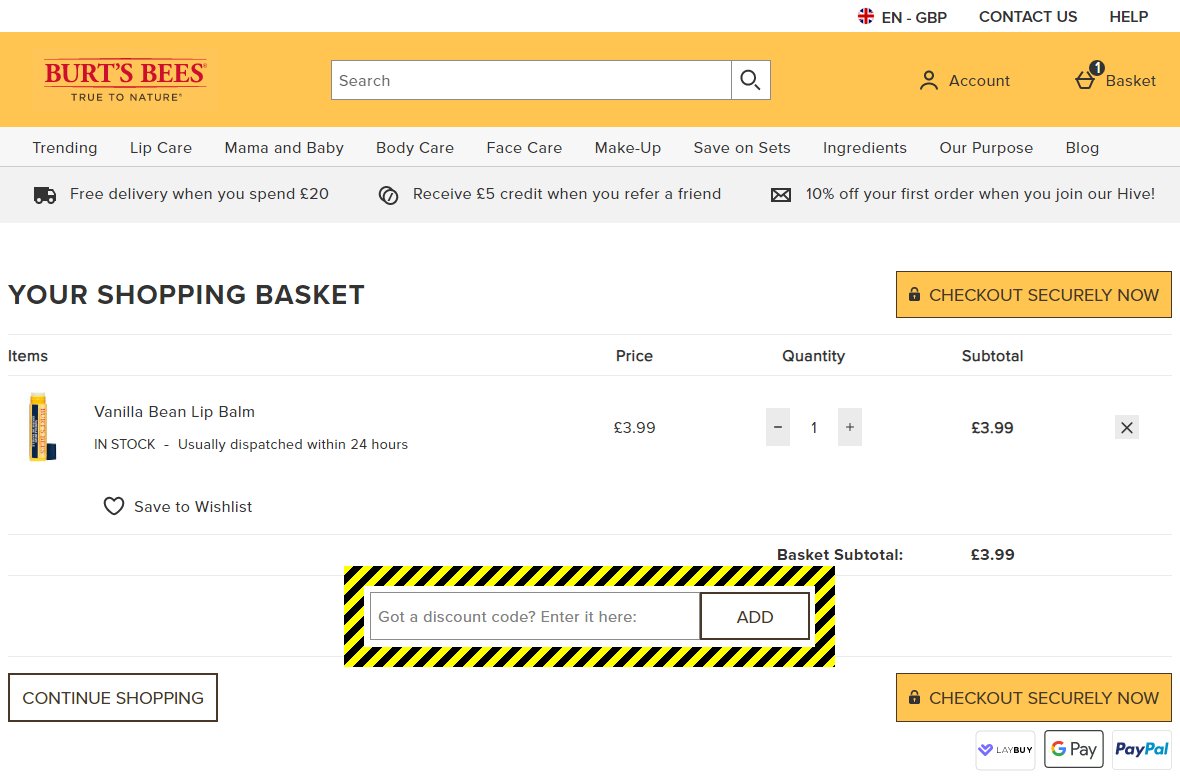Screen dimensions: 1180x780
Task: Click top Checkout Securely Now button
Action: coord(1033,294)
